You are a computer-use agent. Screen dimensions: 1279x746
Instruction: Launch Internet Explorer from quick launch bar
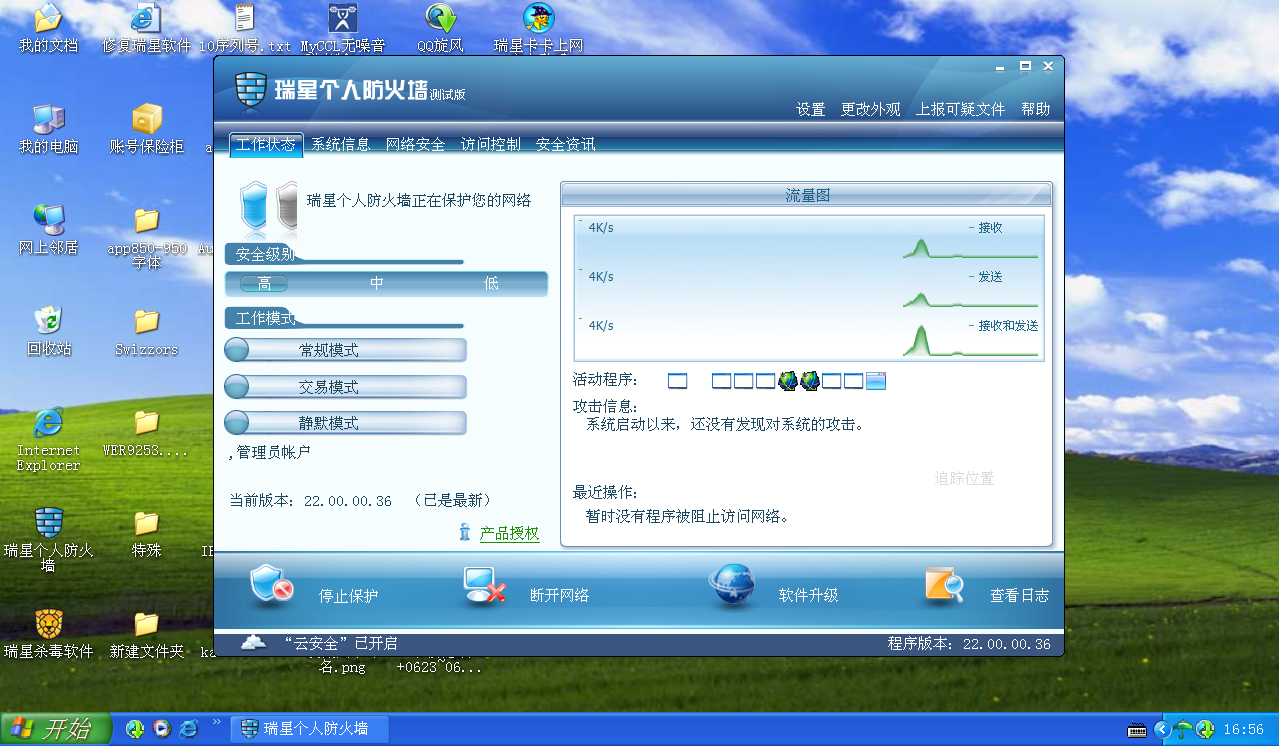[x=188, y=729]
